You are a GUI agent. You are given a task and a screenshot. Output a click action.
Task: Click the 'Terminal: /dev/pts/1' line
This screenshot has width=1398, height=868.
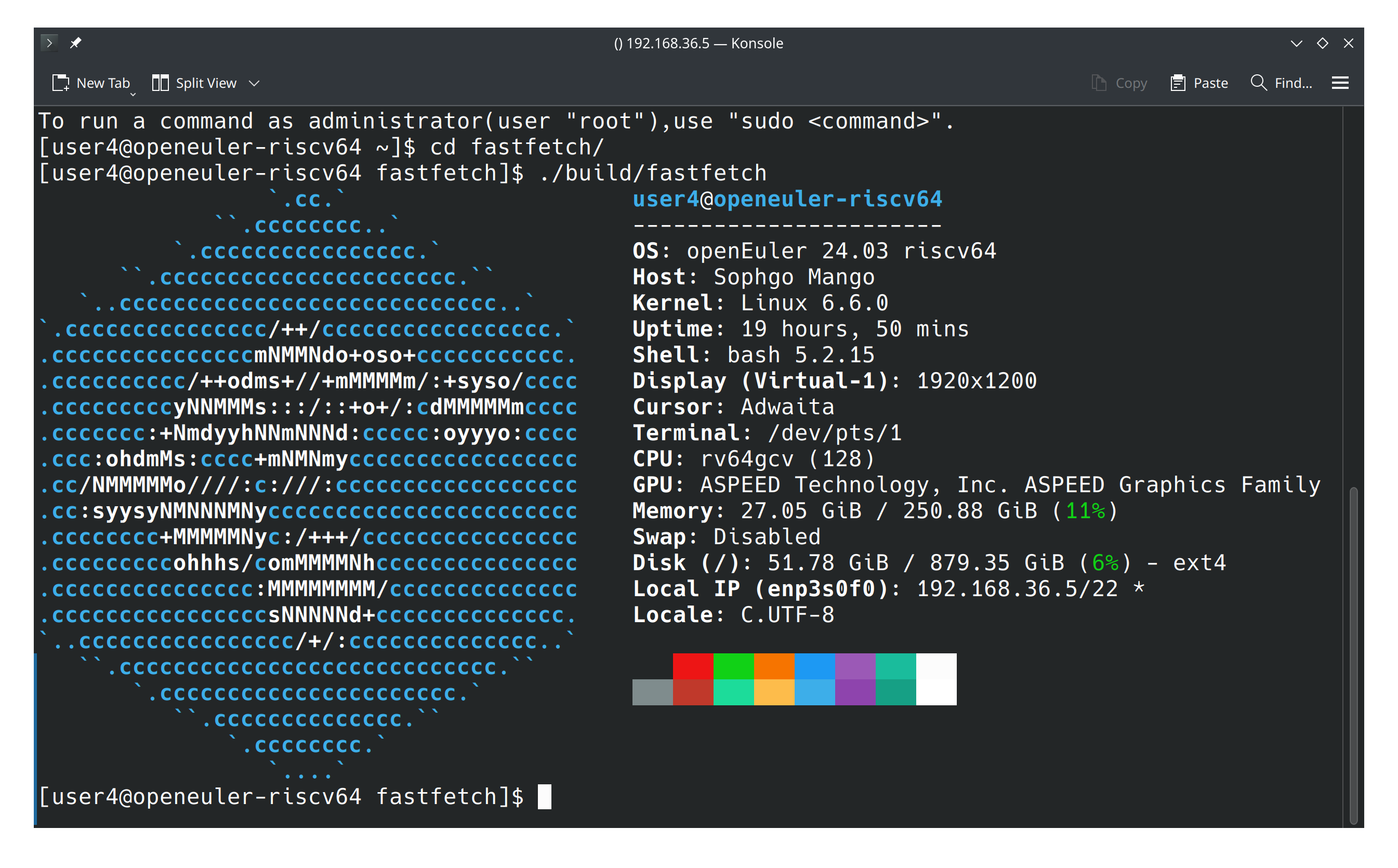point(767,433)
